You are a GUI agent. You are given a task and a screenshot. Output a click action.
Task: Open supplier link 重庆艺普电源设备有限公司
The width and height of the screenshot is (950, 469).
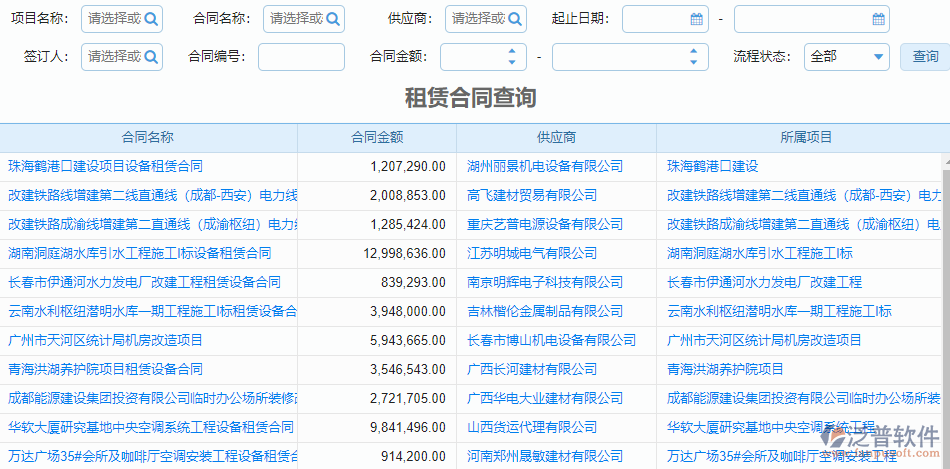click(545, 224)
